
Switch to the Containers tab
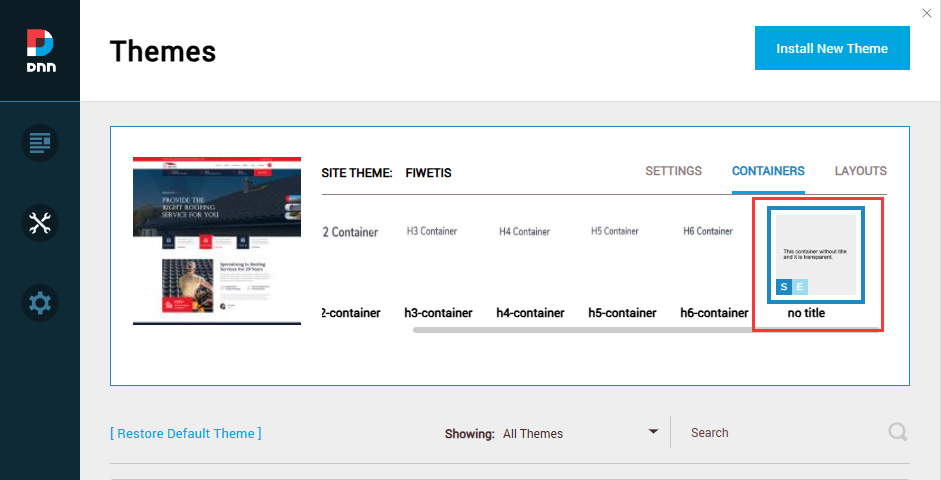coord(768,171)
